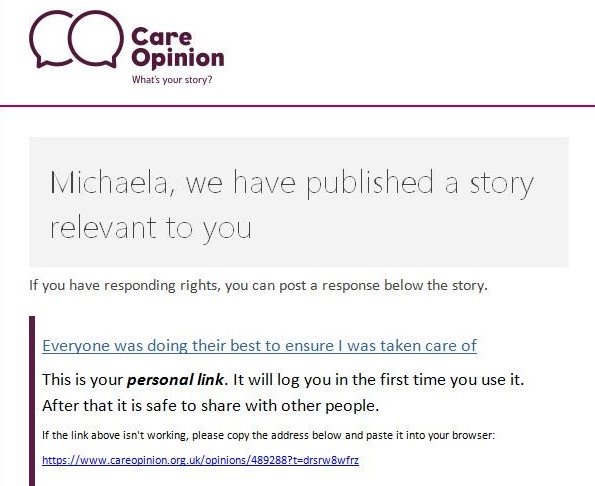595x486 pixels.
Task: Click the purple vertical bar beside the story
Action: (32, 401)
